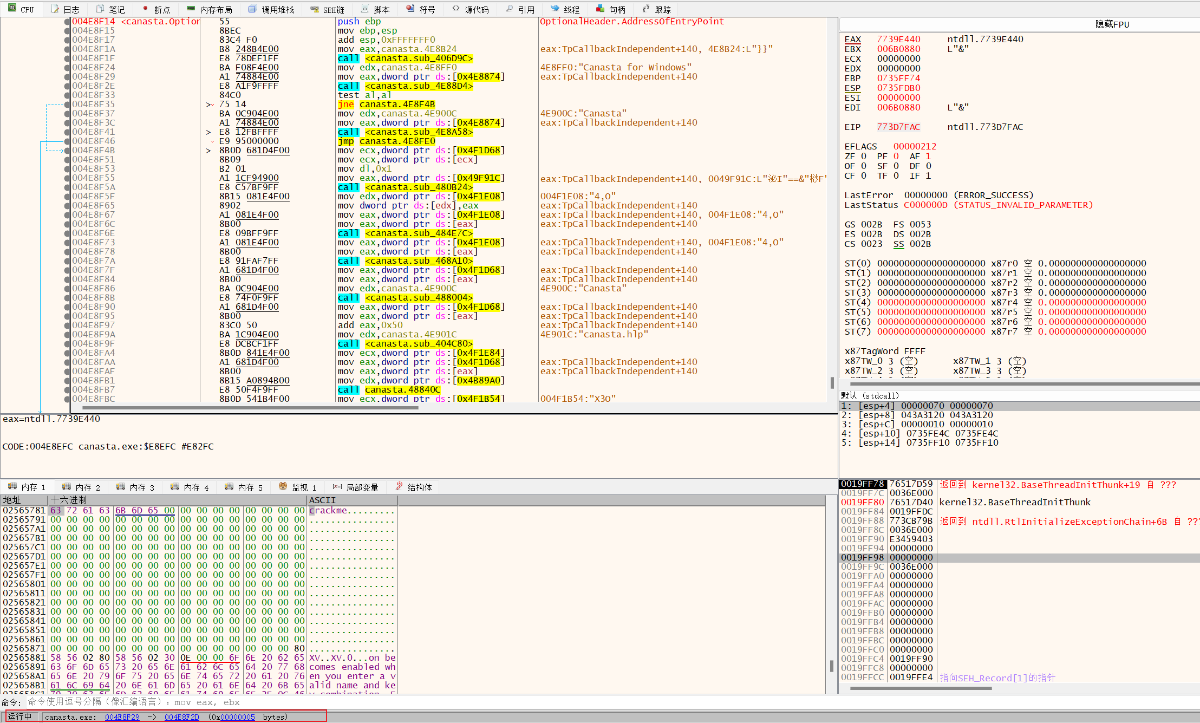1200x723 pixels.
Task: Open the 断点 breakpoints tab
Action: 157,9
